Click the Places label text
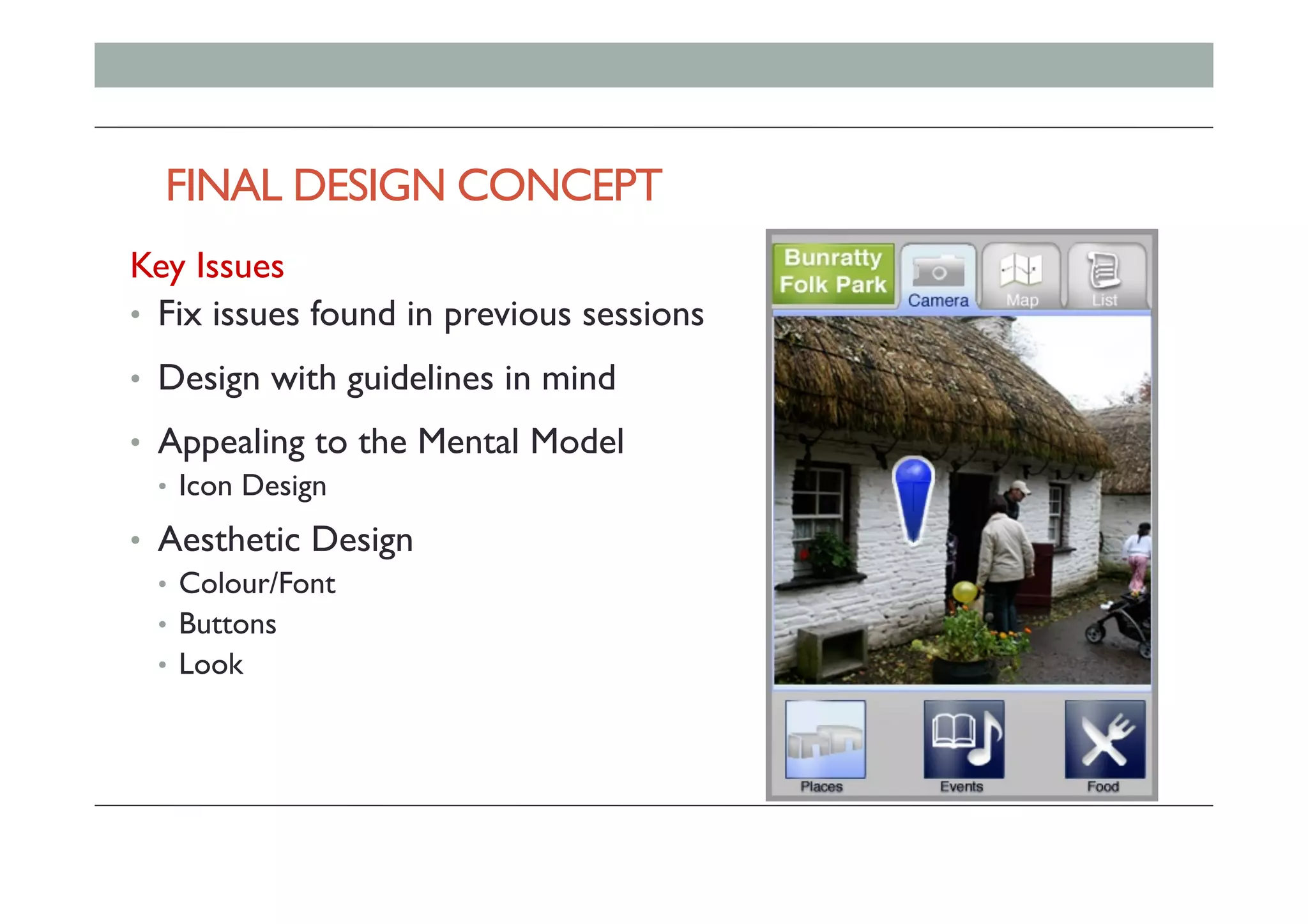 pyautogui.click(x=822, y=787)
